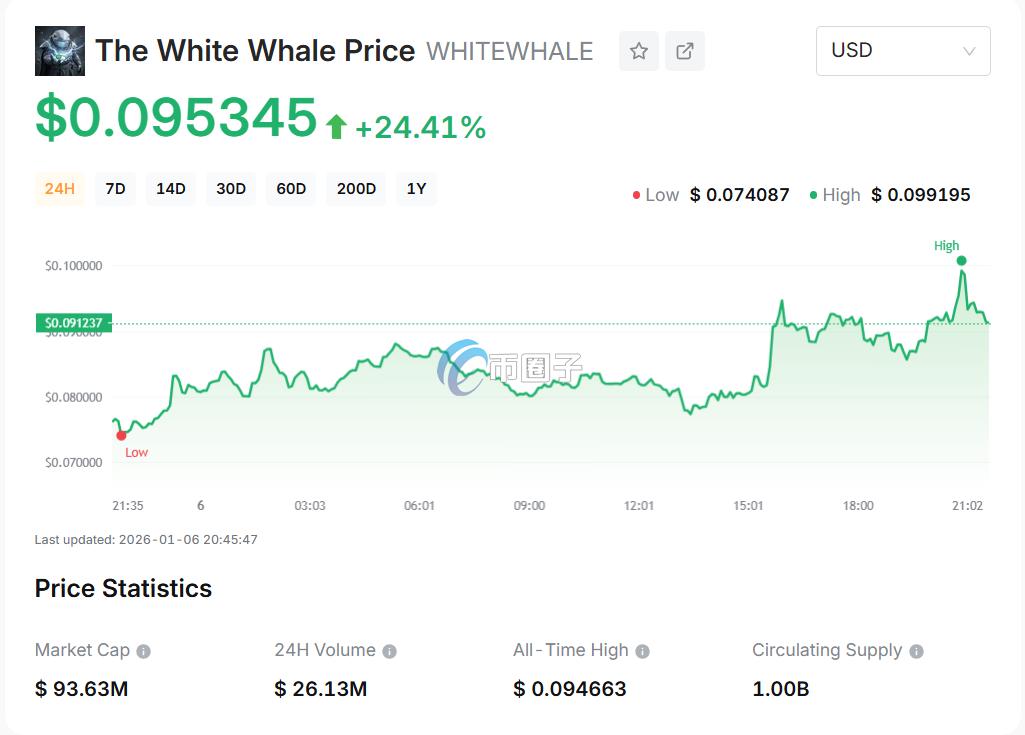This screenshot has height=735, width=1025.
Task: Click the 24H Volume info icon
Action: 389,651
